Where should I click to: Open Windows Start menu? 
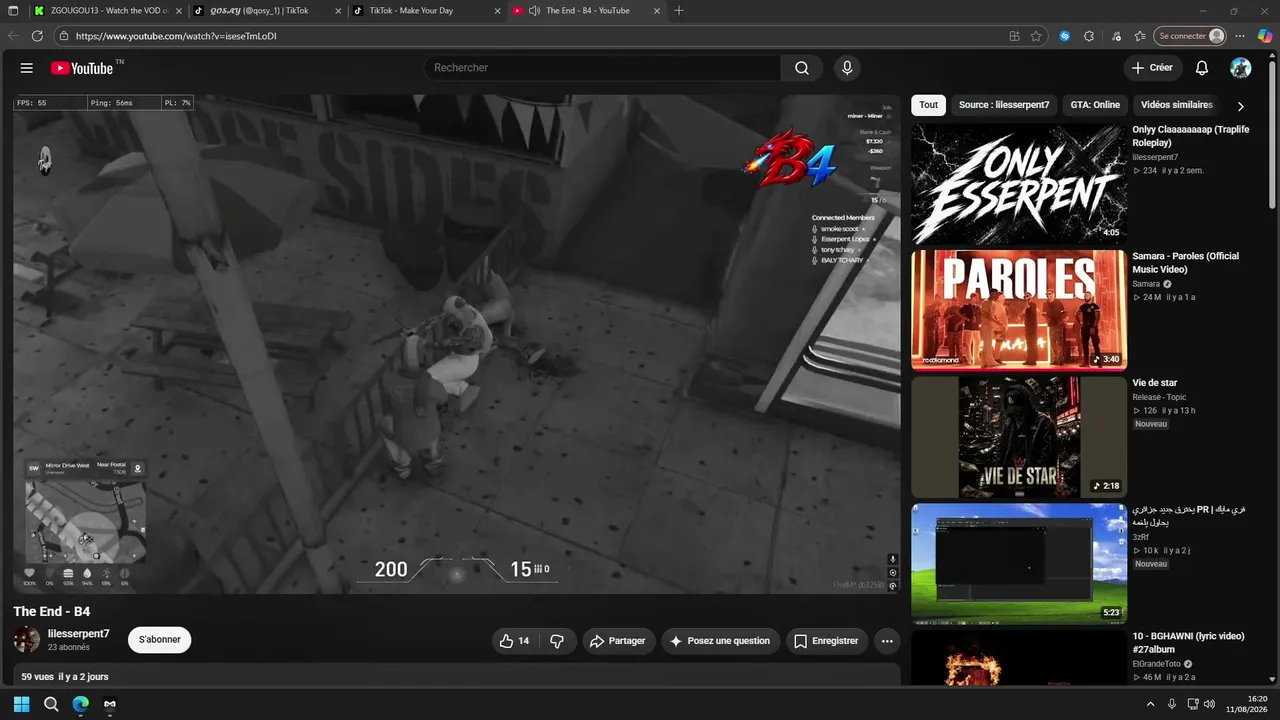(21, 704)
